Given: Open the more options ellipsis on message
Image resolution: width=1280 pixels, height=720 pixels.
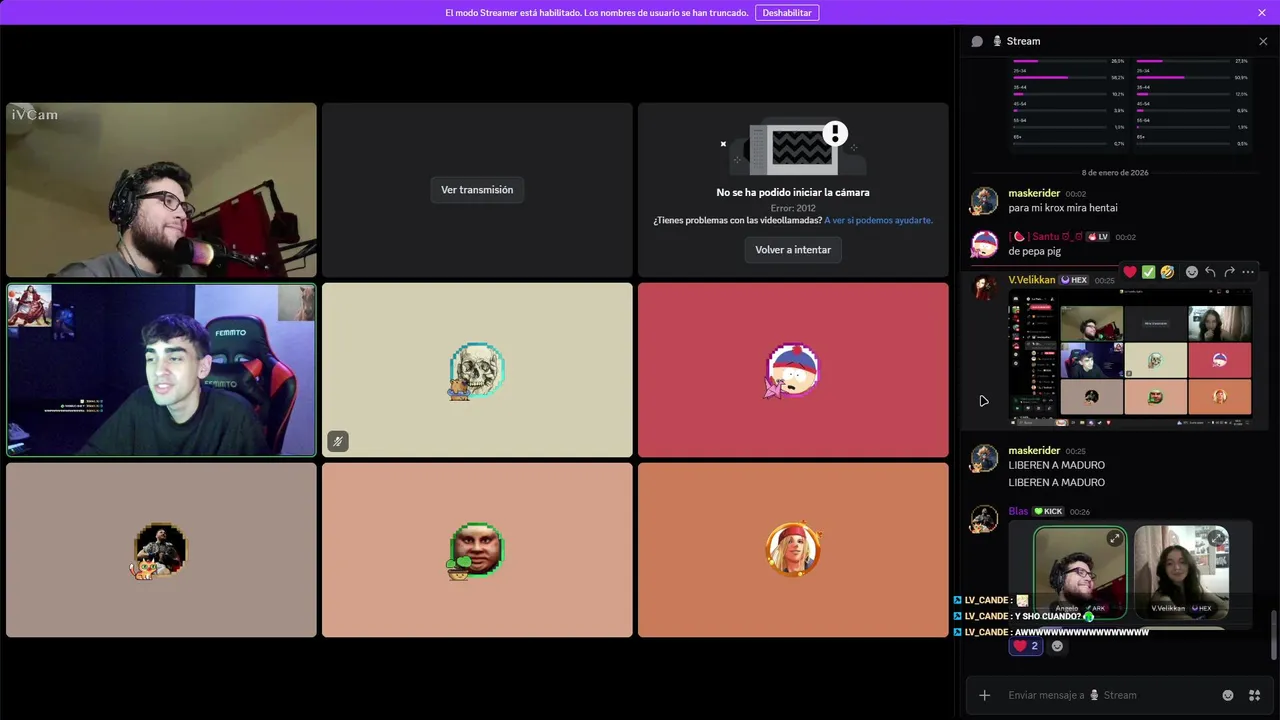Looking at the screenshot, I should [1247, 272].
